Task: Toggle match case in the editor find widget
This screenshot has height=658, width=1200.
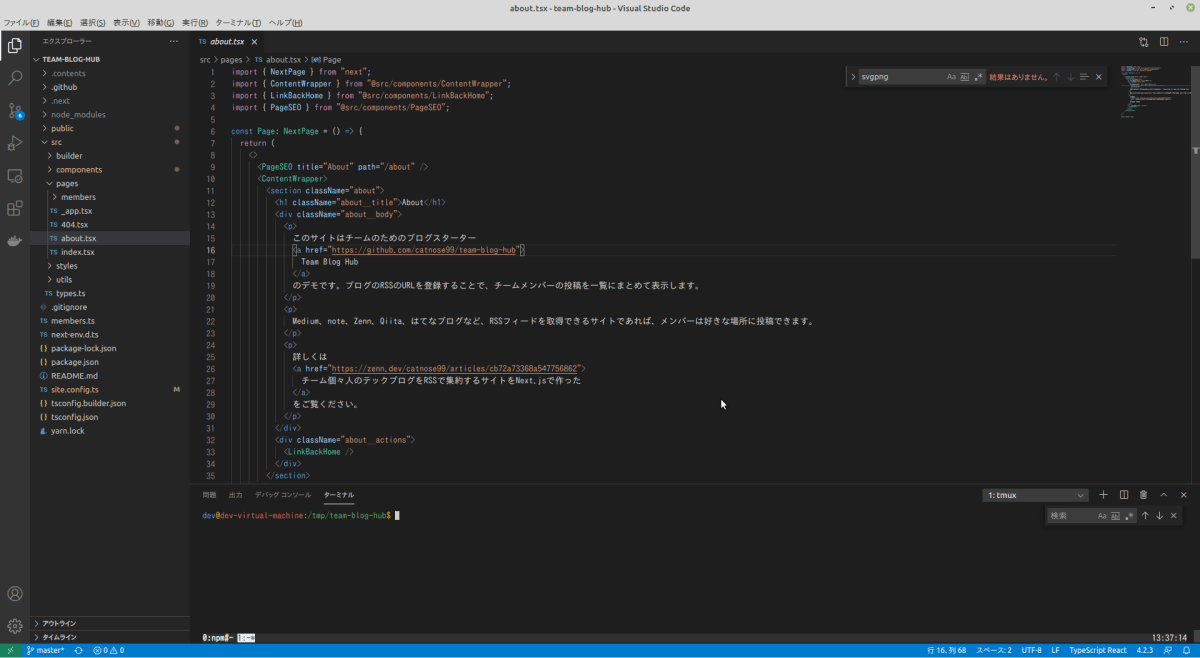Action: [x=951, y=77]
